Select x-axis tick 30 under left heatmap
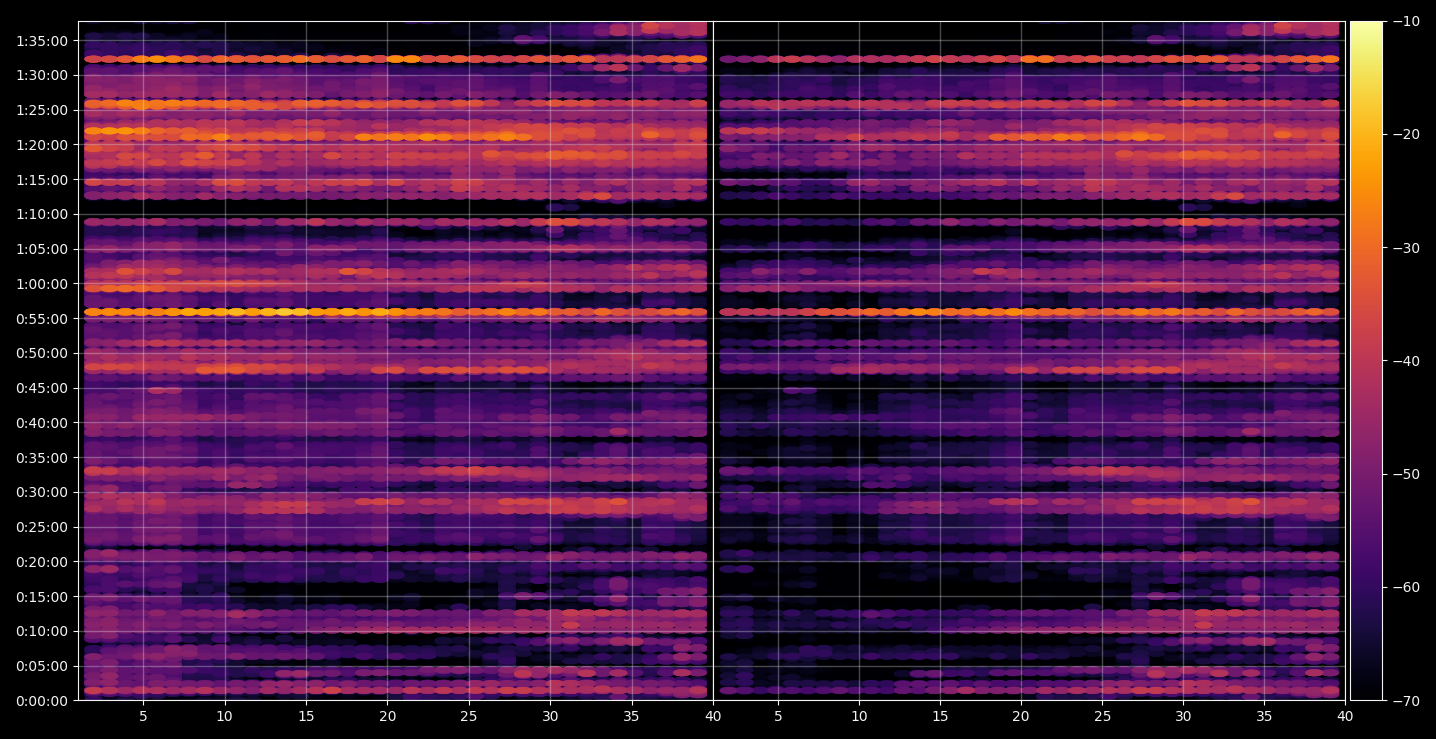Screen dimensions: 1436x739 pos(550,717)
